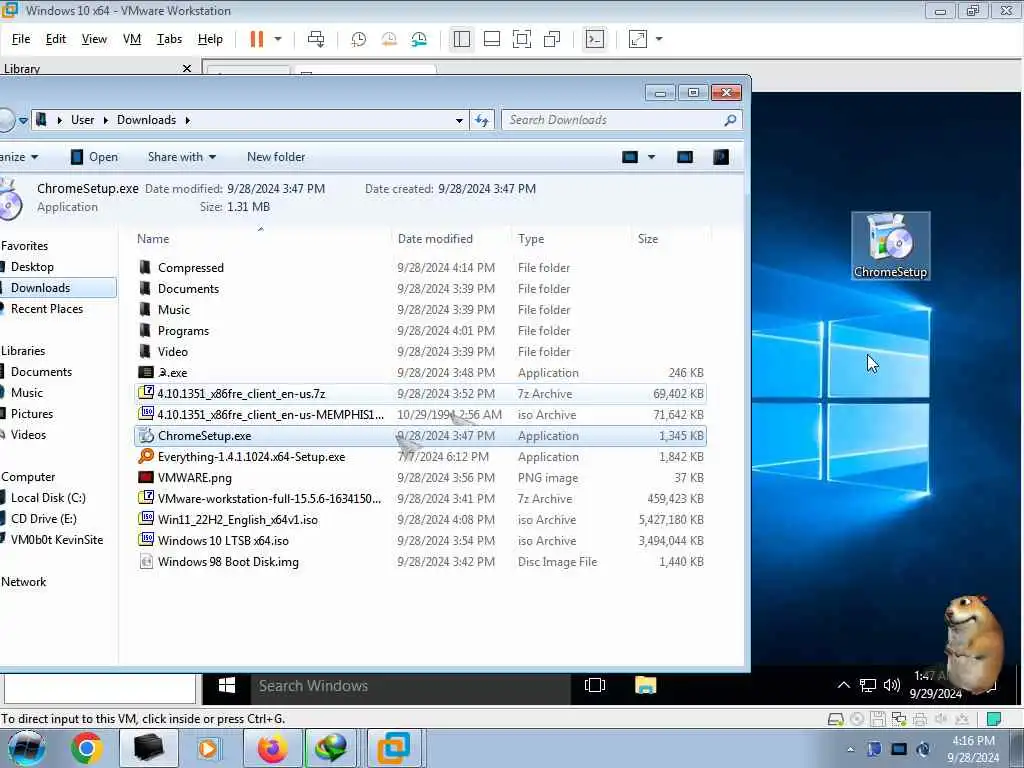1024x768 pixels.
Task: Open the console view icon
Action: click(x=595, y=39)
